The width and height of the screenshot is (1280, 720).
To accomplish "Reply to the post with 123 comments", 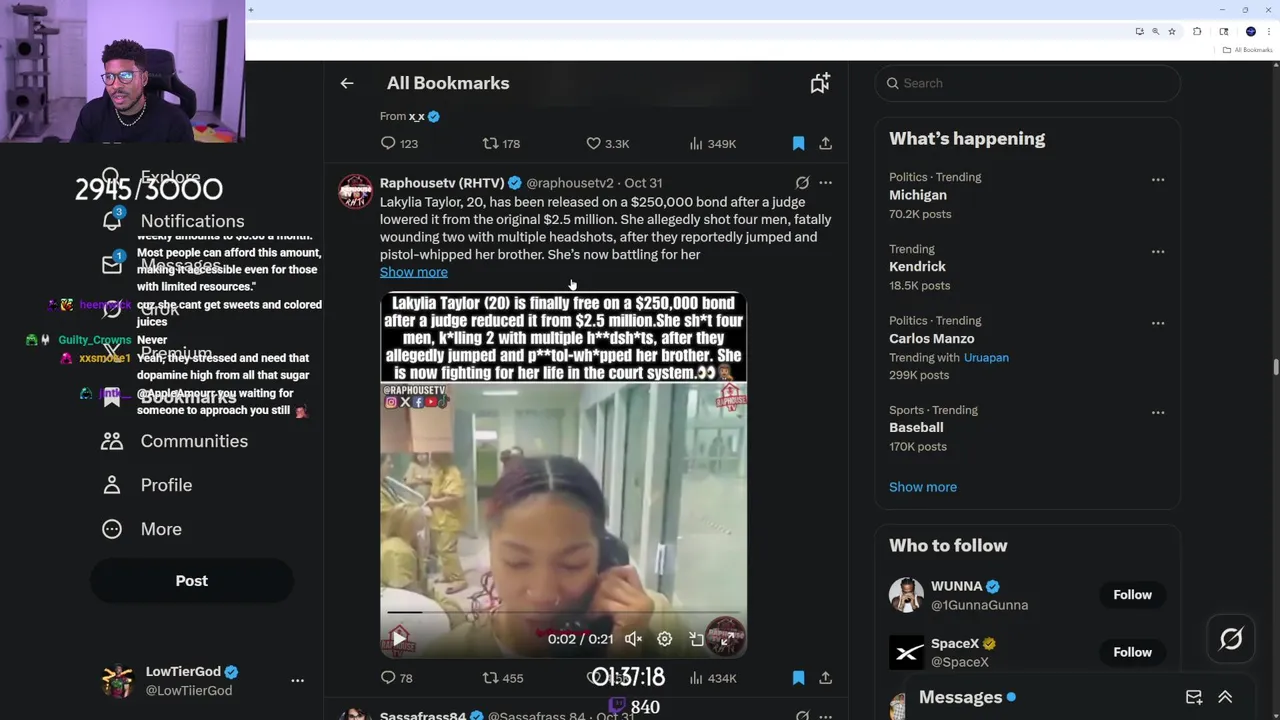I will pos(399,144).
